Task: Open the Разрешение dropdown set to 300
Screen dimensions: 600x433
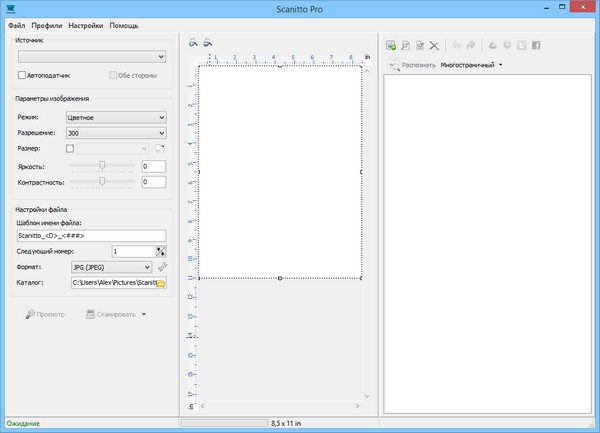Action: point(115,132)
